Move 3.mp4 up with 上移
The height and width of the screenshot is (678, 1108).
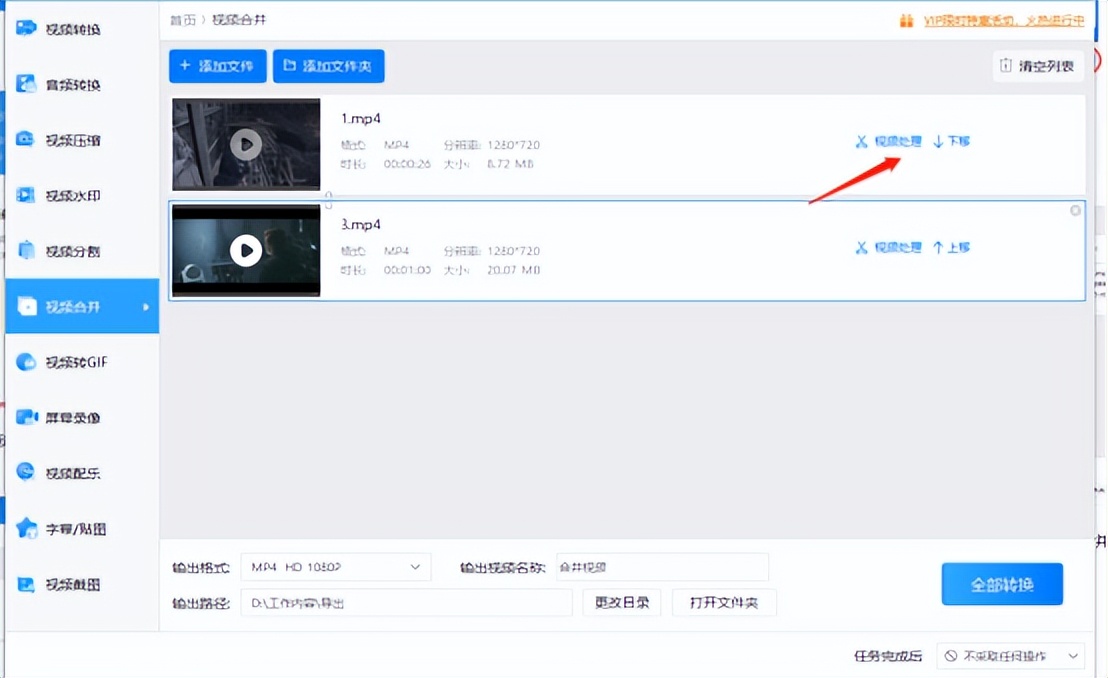coord(951,247)
